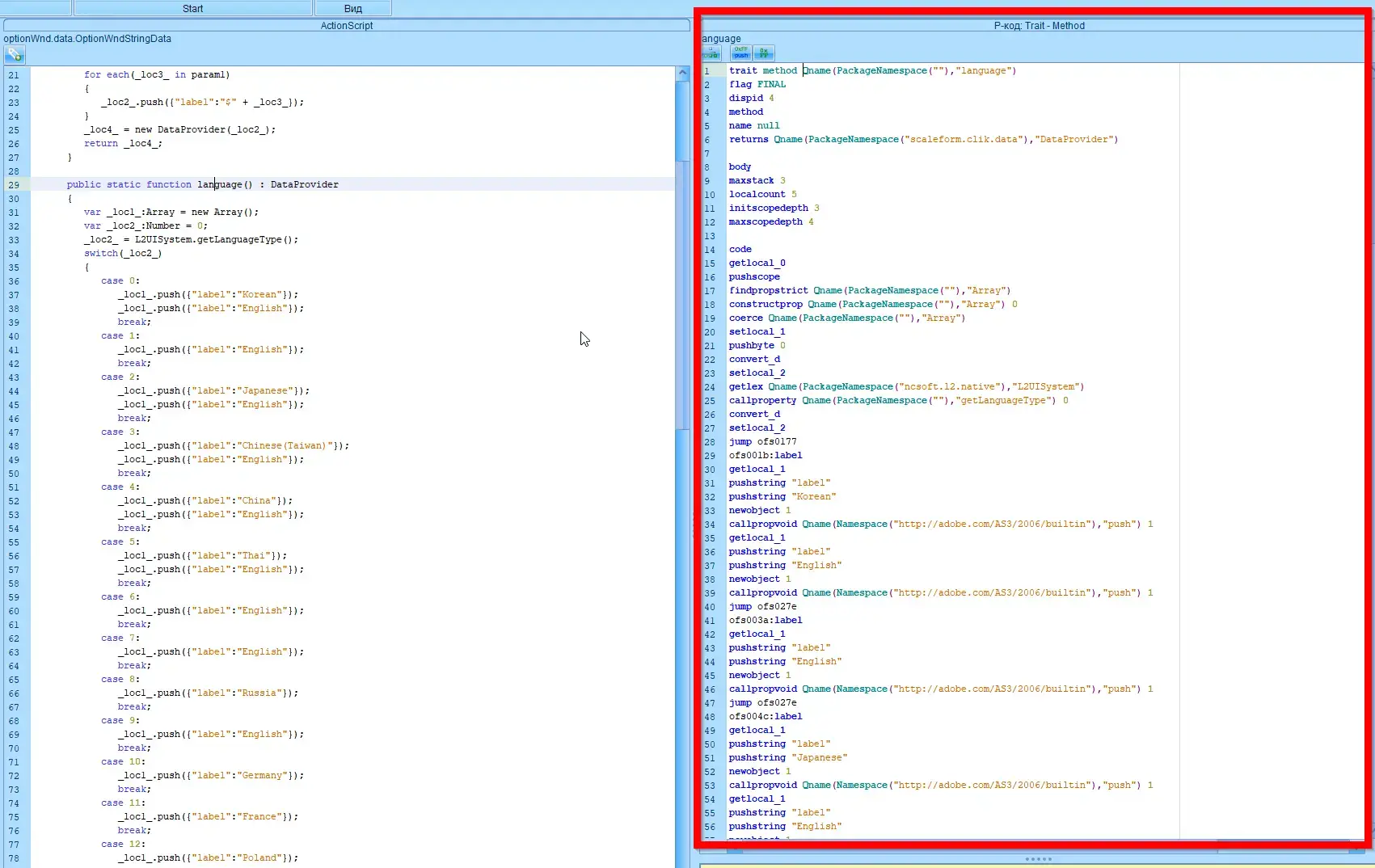Click the 'name null' P-code line
Viewport: 1375px width, 868px height.
[x=755, y=125]
